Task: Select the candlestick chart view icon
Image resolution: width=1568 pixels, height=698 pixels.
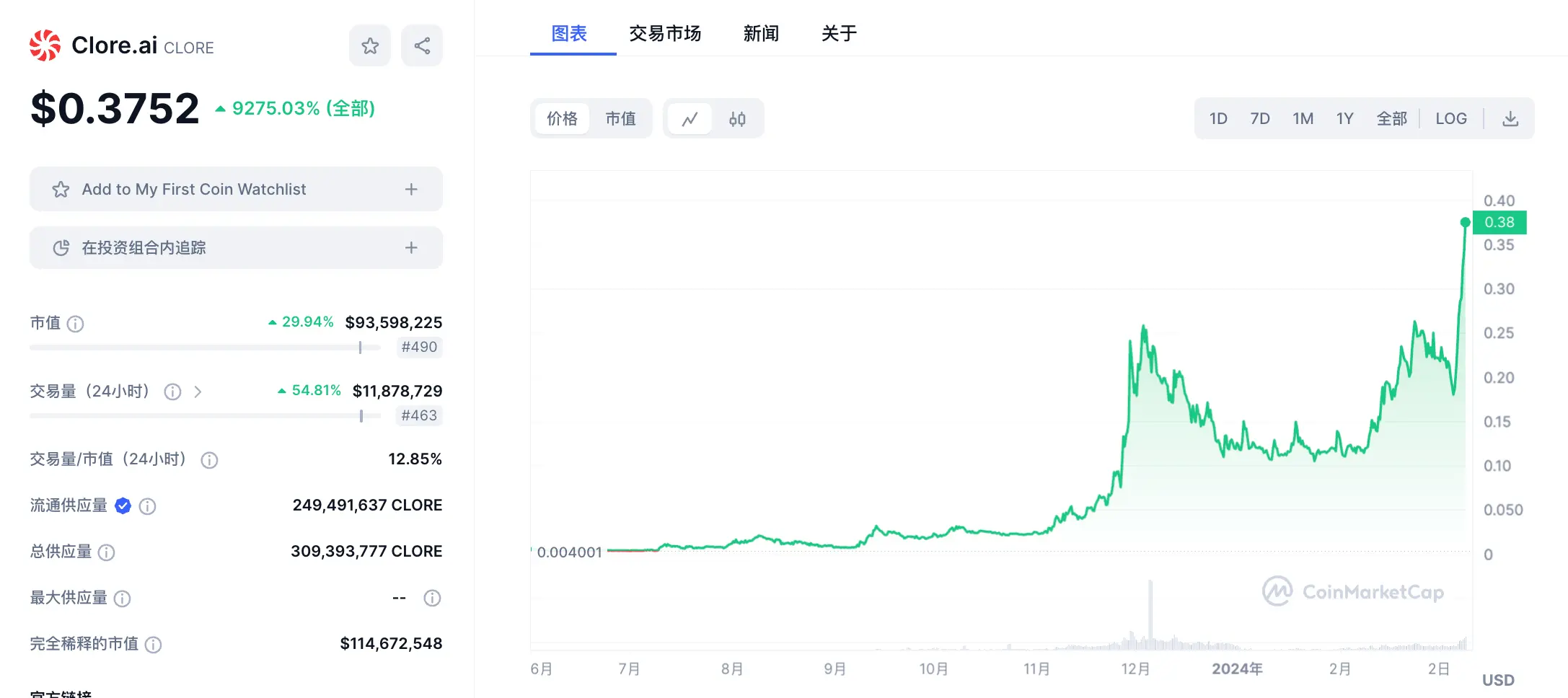Action: pos(737,118)
